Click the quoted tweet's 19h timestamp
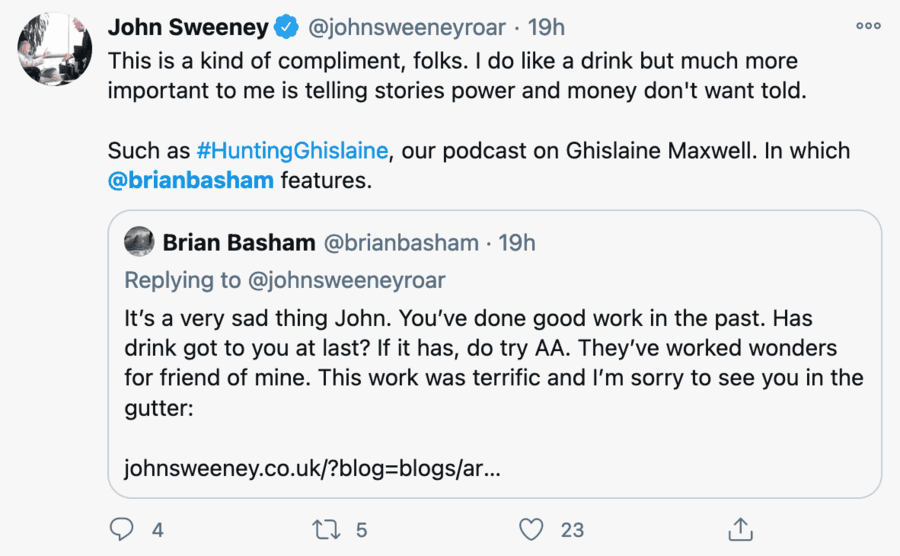 tap(517, 242)
